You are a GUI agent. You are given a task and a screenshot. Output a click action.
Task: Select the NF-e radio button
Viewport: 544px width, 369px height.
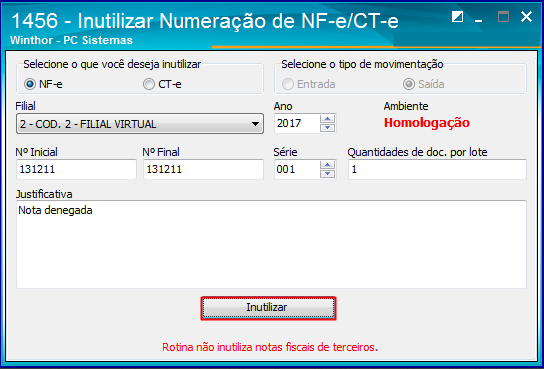30,84
